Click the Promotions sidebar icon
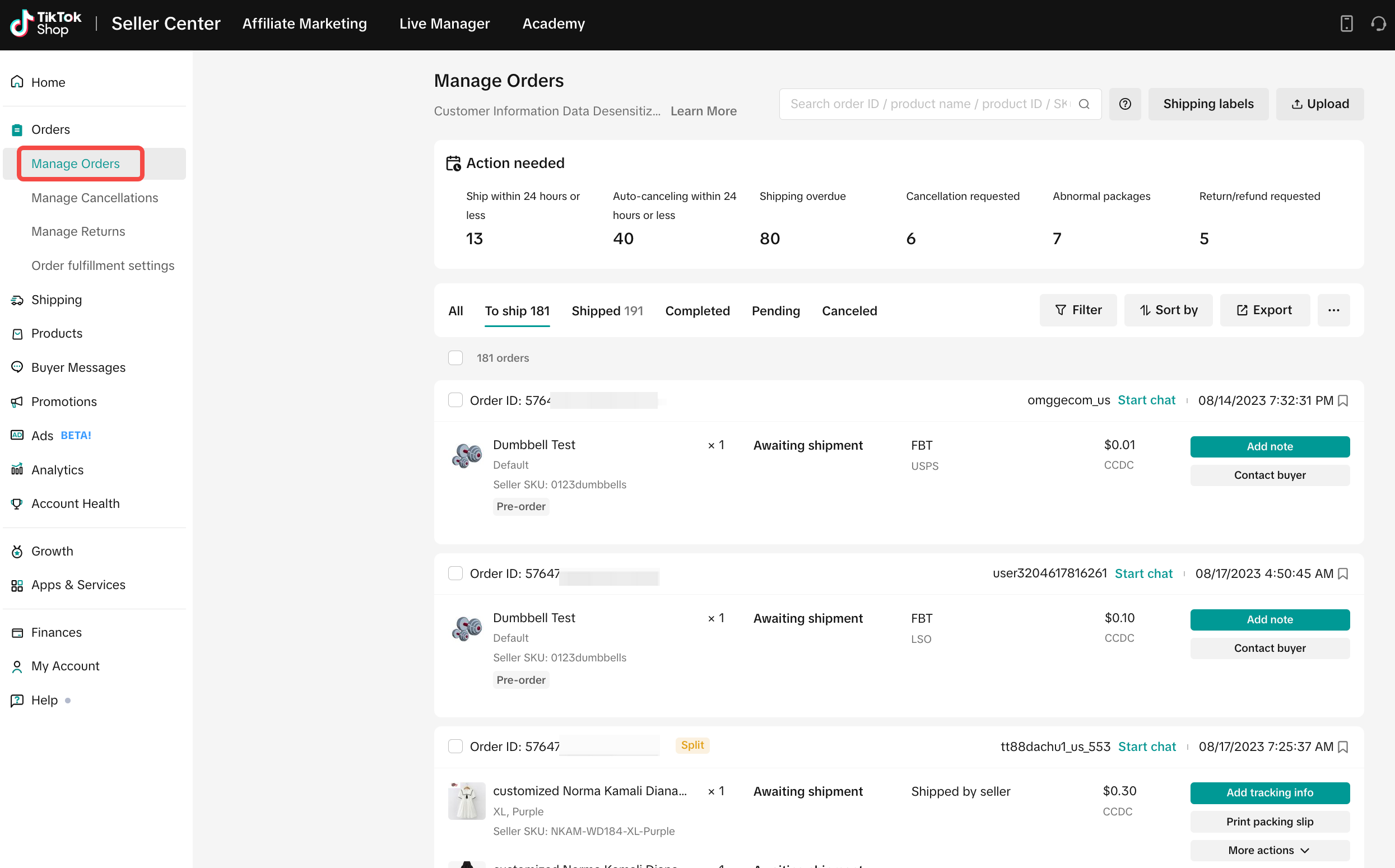The image size is (1395, 868). tap(17, 401)
